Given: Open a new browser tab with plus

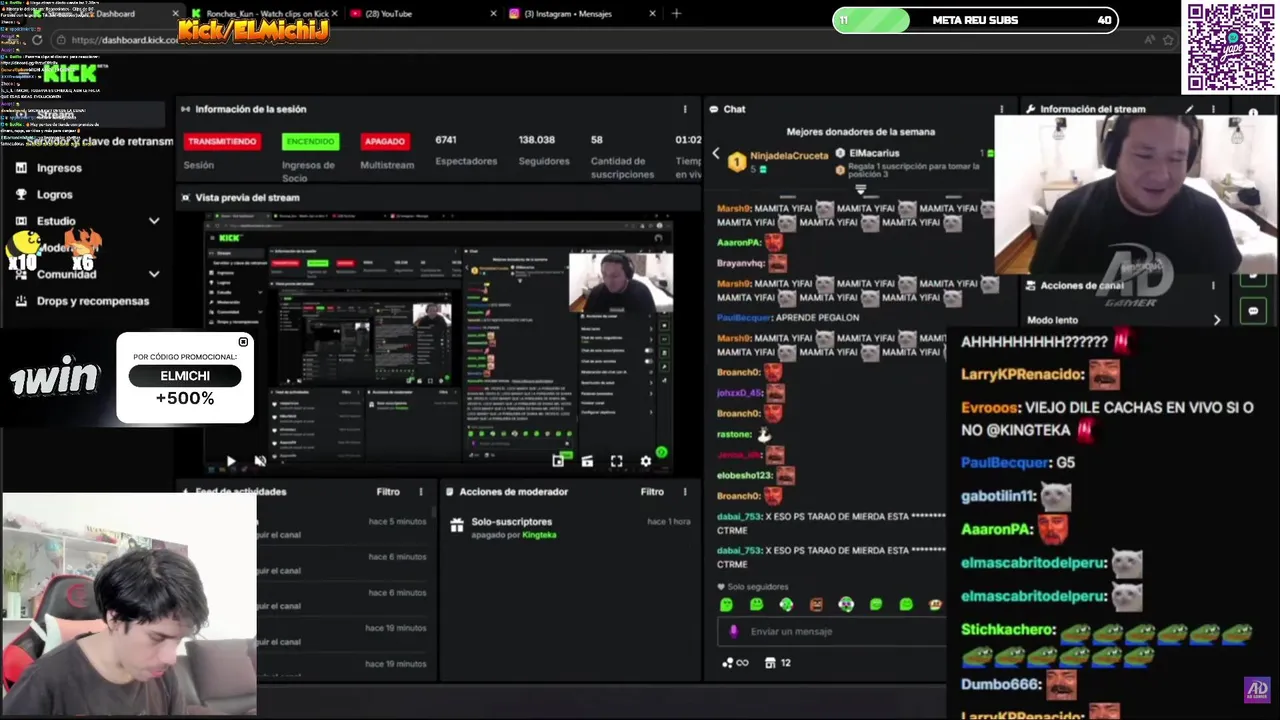Looking at the screenshot, I should pos(676,13).
